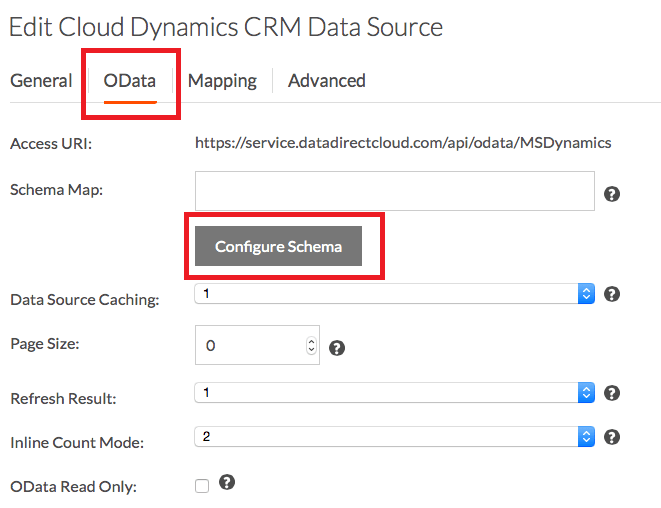Click the Edit Cloud Dynamics CRM heading
661x508 pixels.
pos(226,27)
